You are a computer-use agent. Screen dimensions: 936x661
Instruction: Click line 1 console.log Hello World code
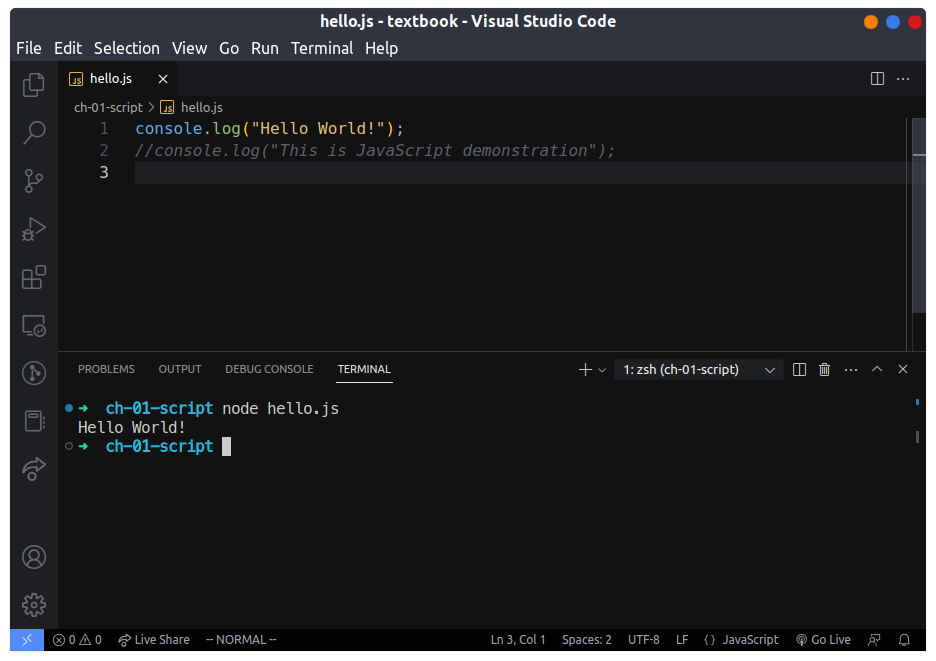coord(270,129)
